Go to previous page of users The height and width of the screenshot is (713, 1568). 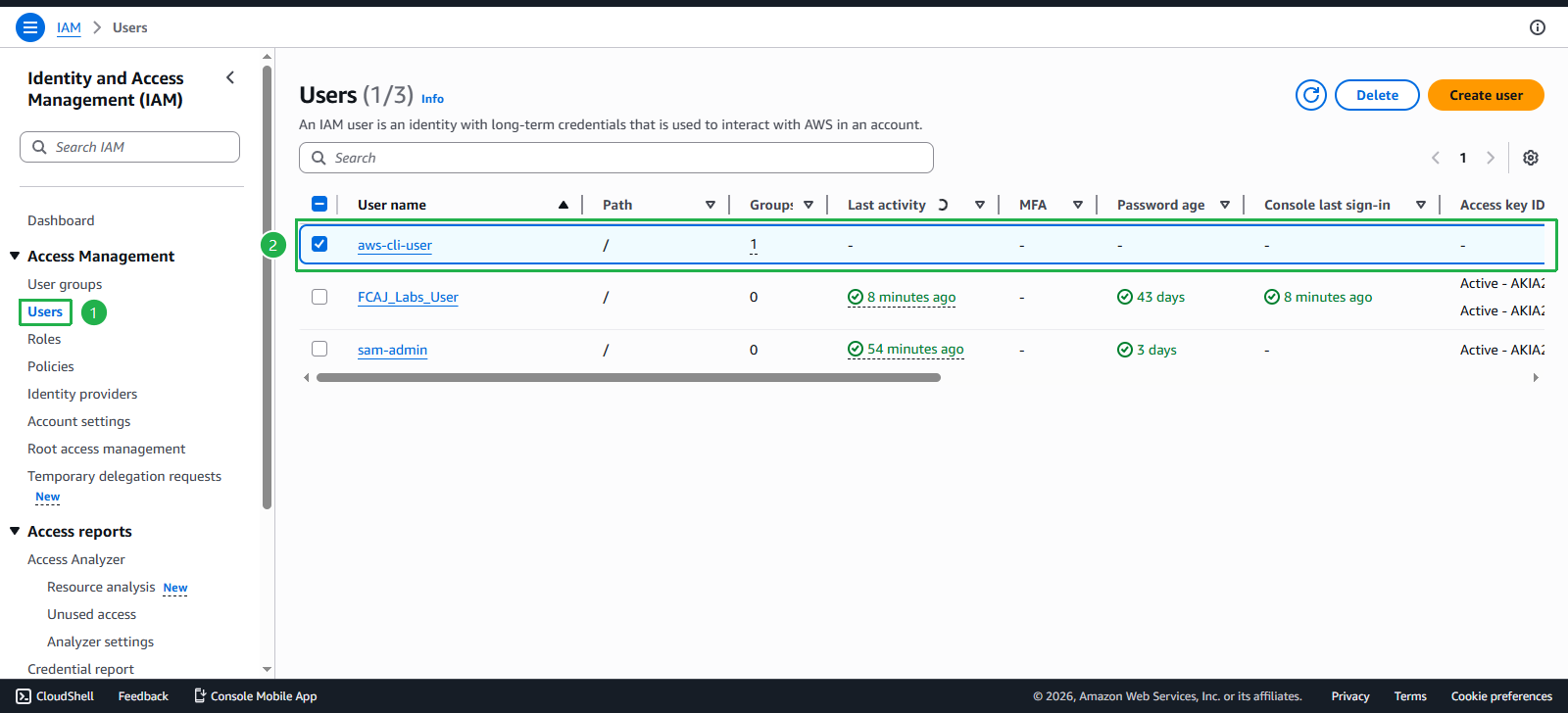click(x=1436, y=158)
